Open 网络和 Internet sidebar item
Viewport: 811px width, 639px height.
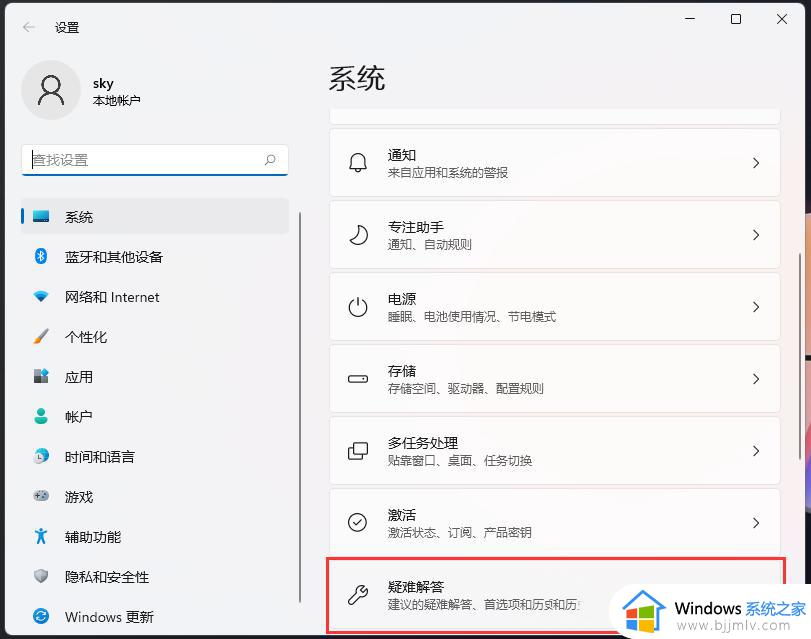pyautogui.click(x=155, y=296)
